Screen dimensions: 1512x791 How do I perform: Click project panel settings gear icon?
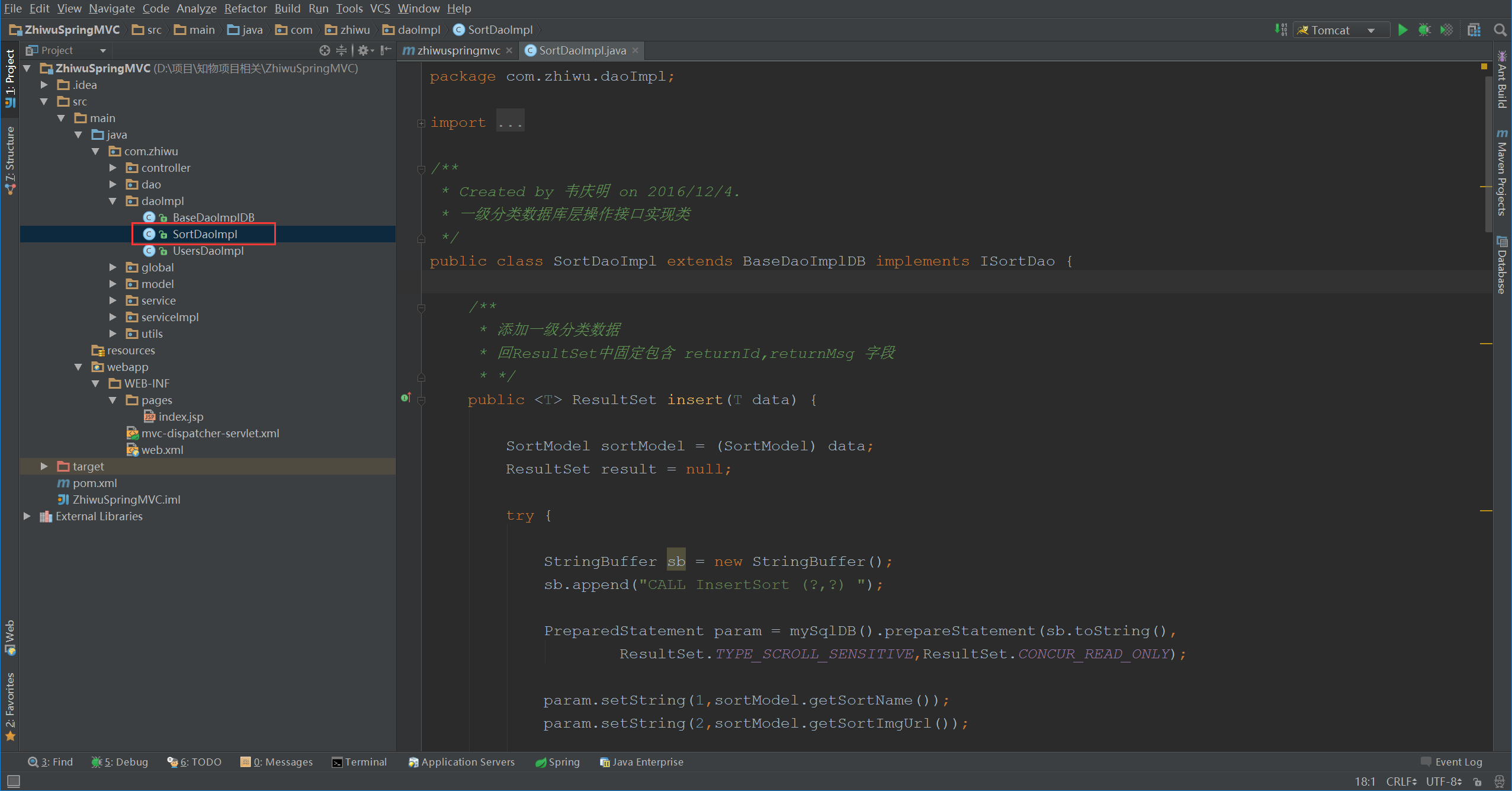[364, 50]
